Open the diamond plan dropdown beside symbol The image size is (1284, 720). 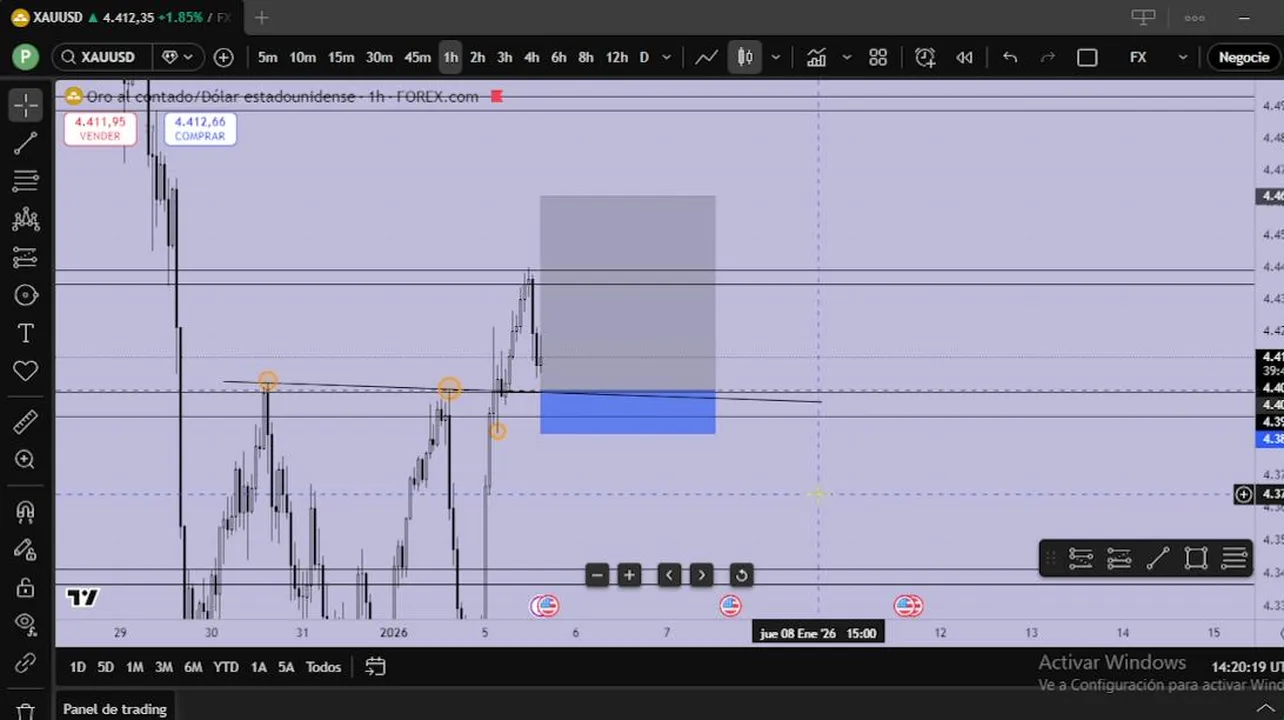(177, 57)
